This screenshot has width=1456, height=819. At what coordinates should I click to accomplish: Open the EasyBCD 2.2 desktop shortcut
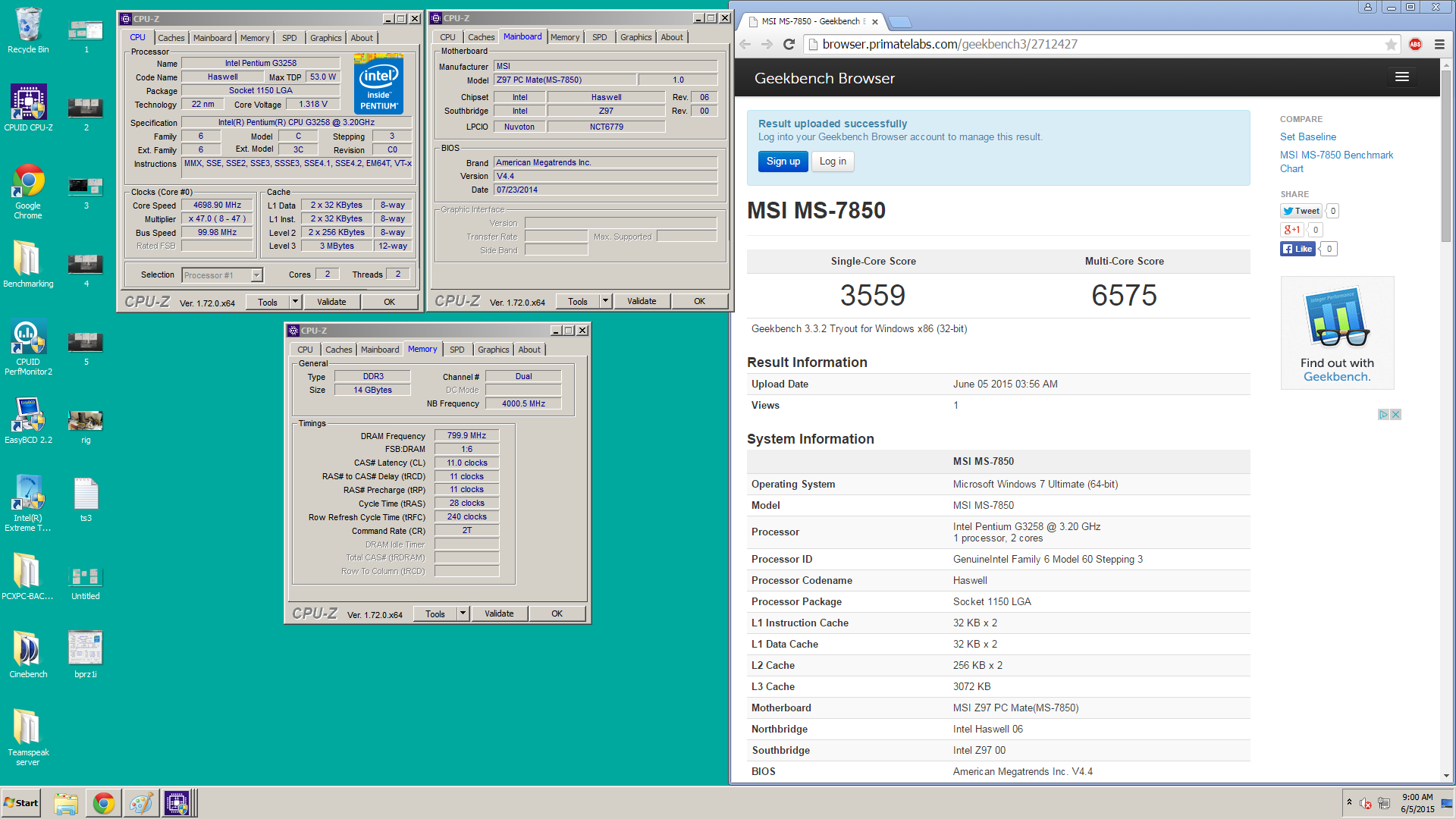point(28,419)
